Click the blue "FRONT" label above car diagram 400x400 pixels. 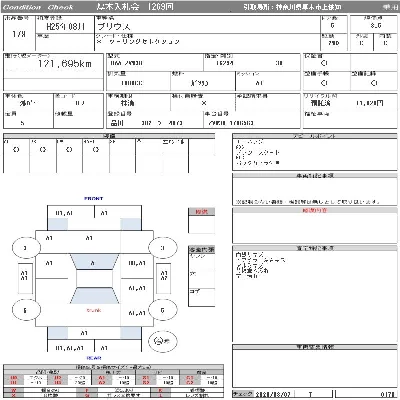(x=93, y=198)
